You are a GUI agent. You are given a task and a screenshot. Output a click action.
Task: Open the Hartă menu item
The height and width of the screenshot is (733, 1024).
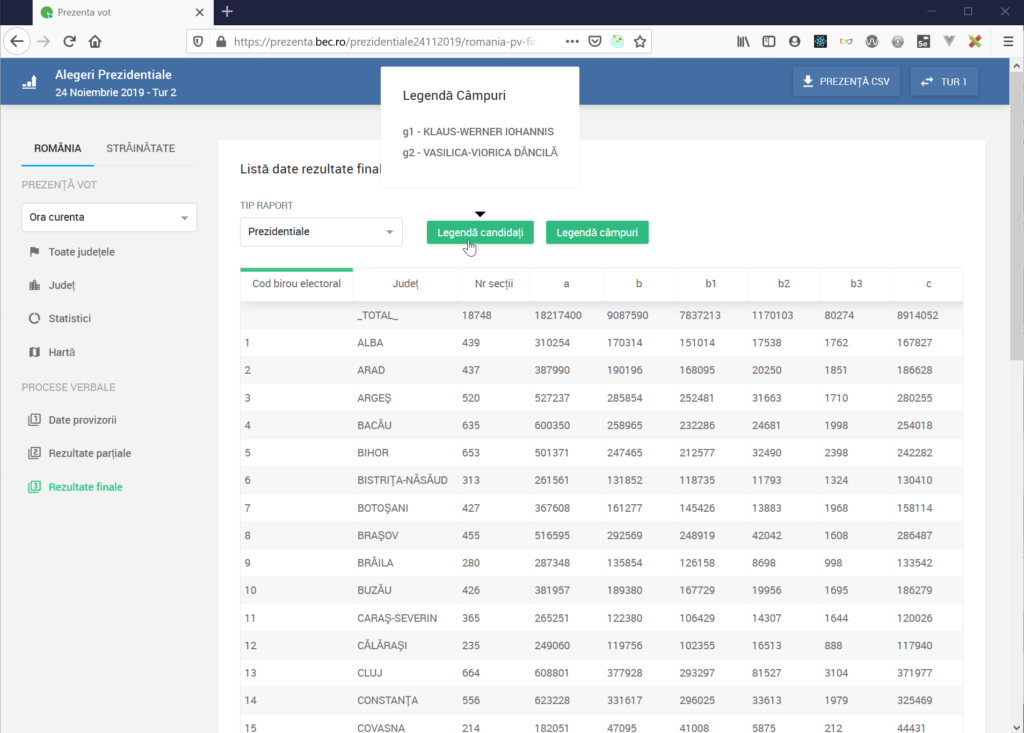tap(61, 352)
